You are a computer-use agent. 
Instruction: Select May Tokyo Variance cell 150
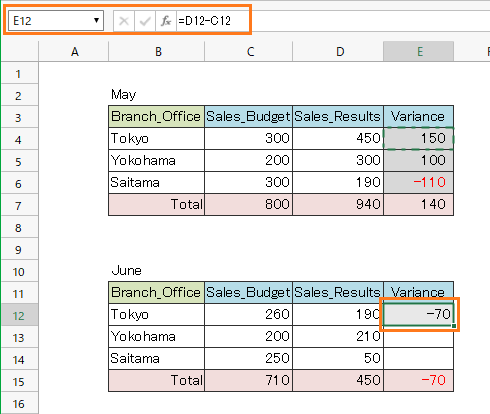[419, 138]
